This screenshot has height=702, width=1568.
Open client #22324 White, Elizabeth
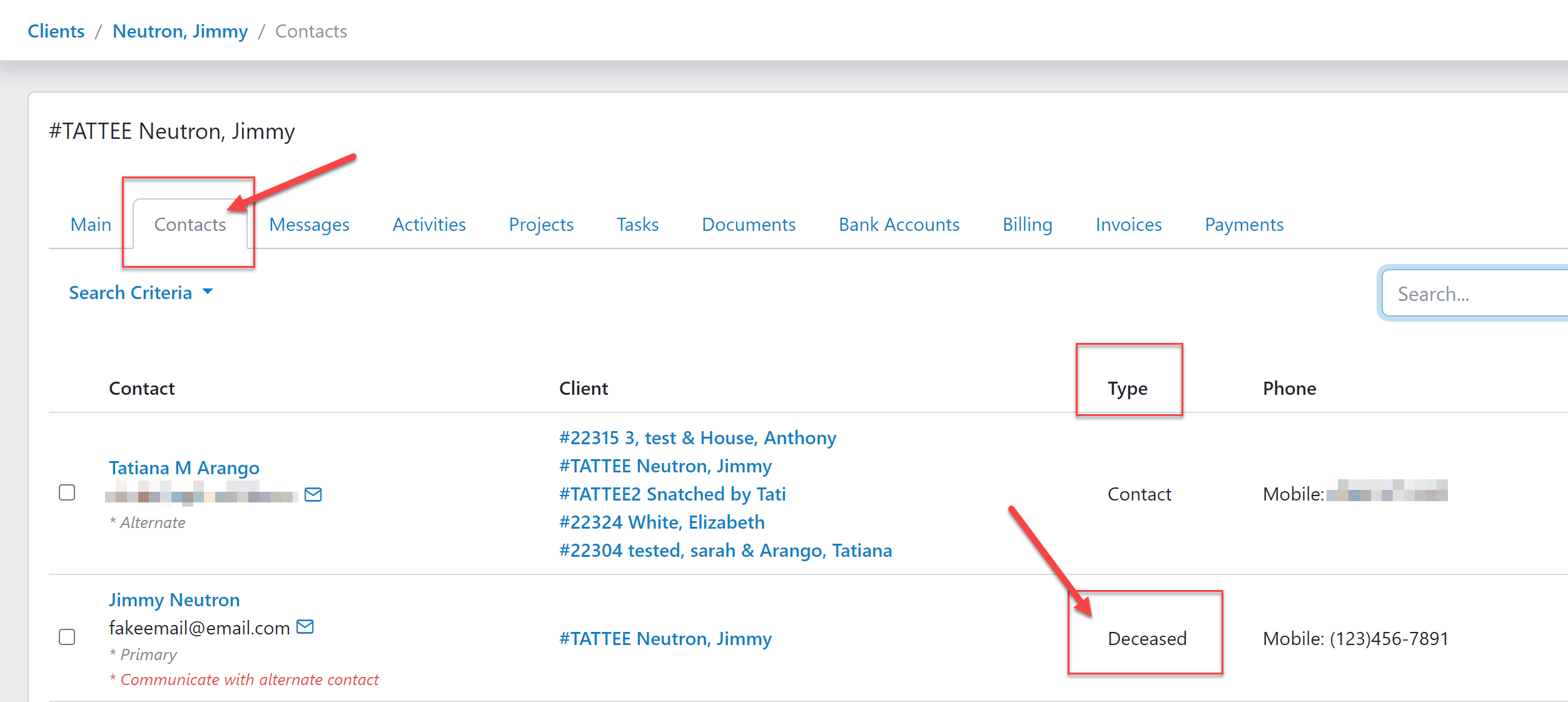pyautogui.click(x=662, y=522)
